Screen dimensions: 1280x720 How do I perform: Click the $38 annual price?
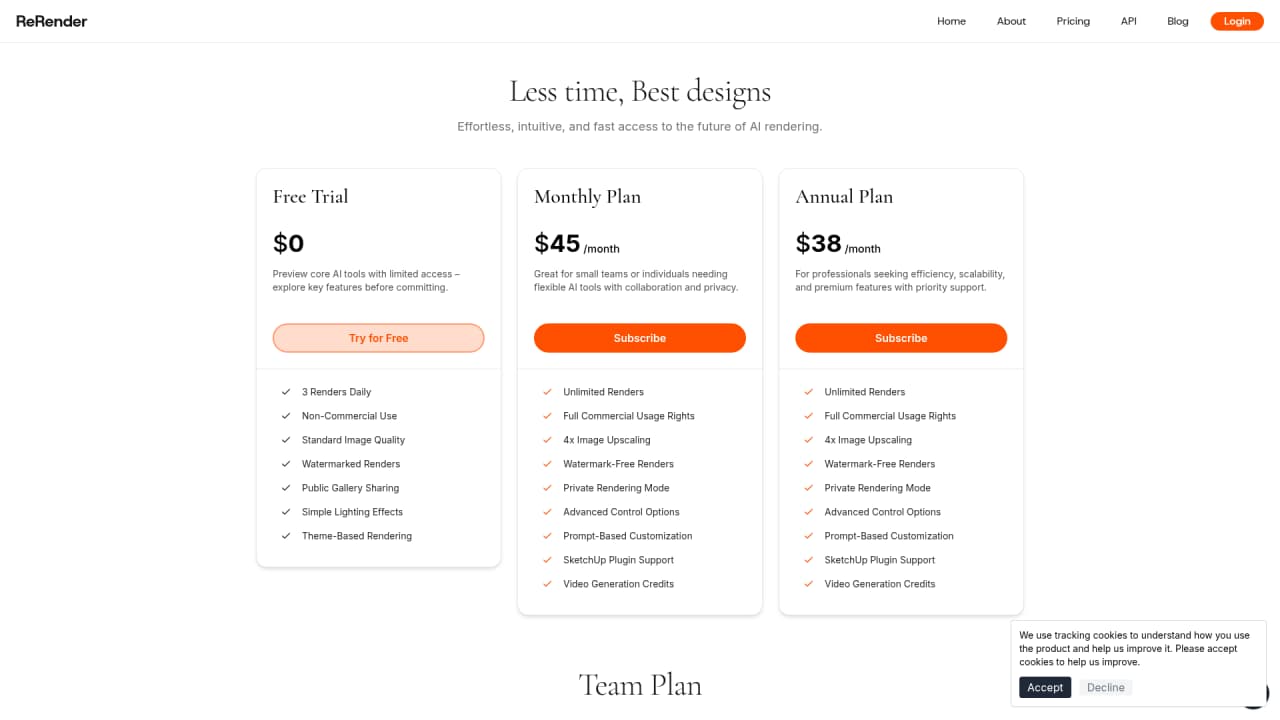[x=818, y=243]
